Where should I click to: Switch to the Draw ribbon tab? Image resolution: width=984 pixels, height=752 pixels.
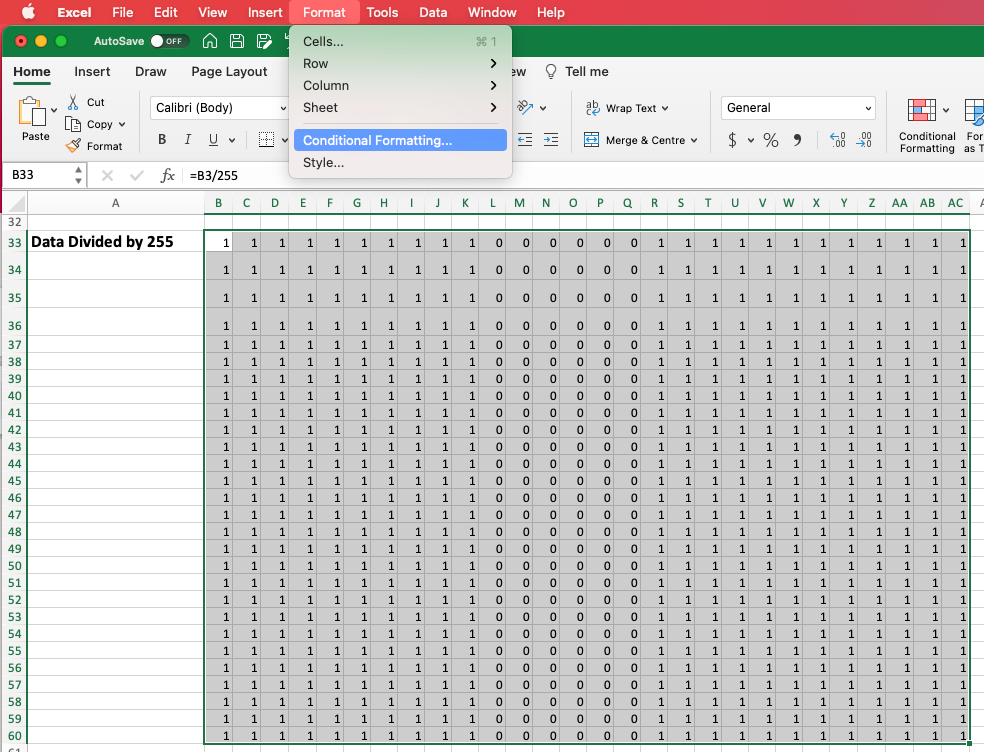pyautogui.click(x=151, y=72)
